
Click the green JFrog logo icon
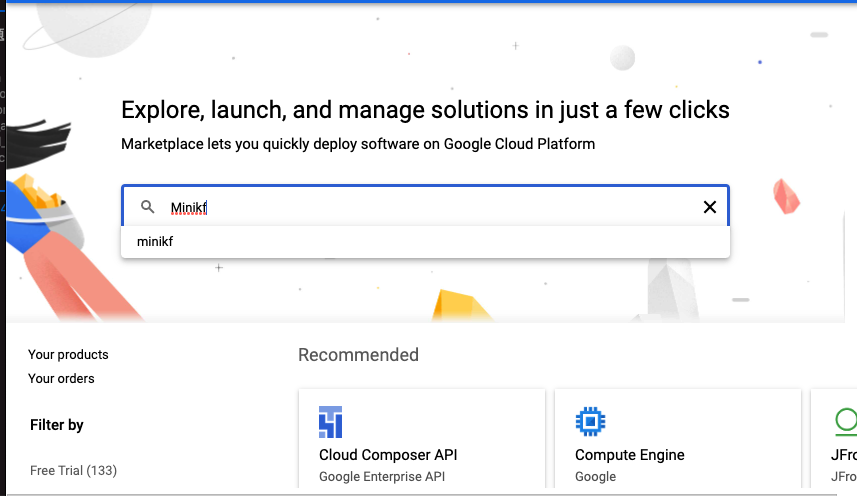coord(845,420)
